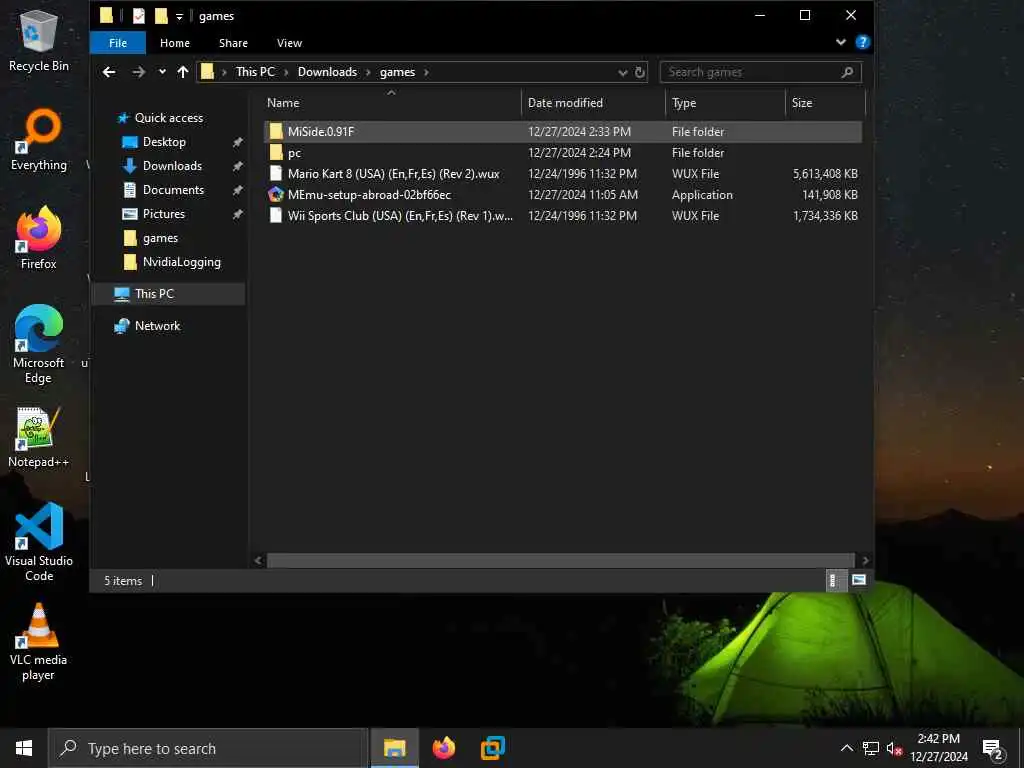Click the New Folder quick access icon
Screen dimensions: 1024x768
point(161,16)
